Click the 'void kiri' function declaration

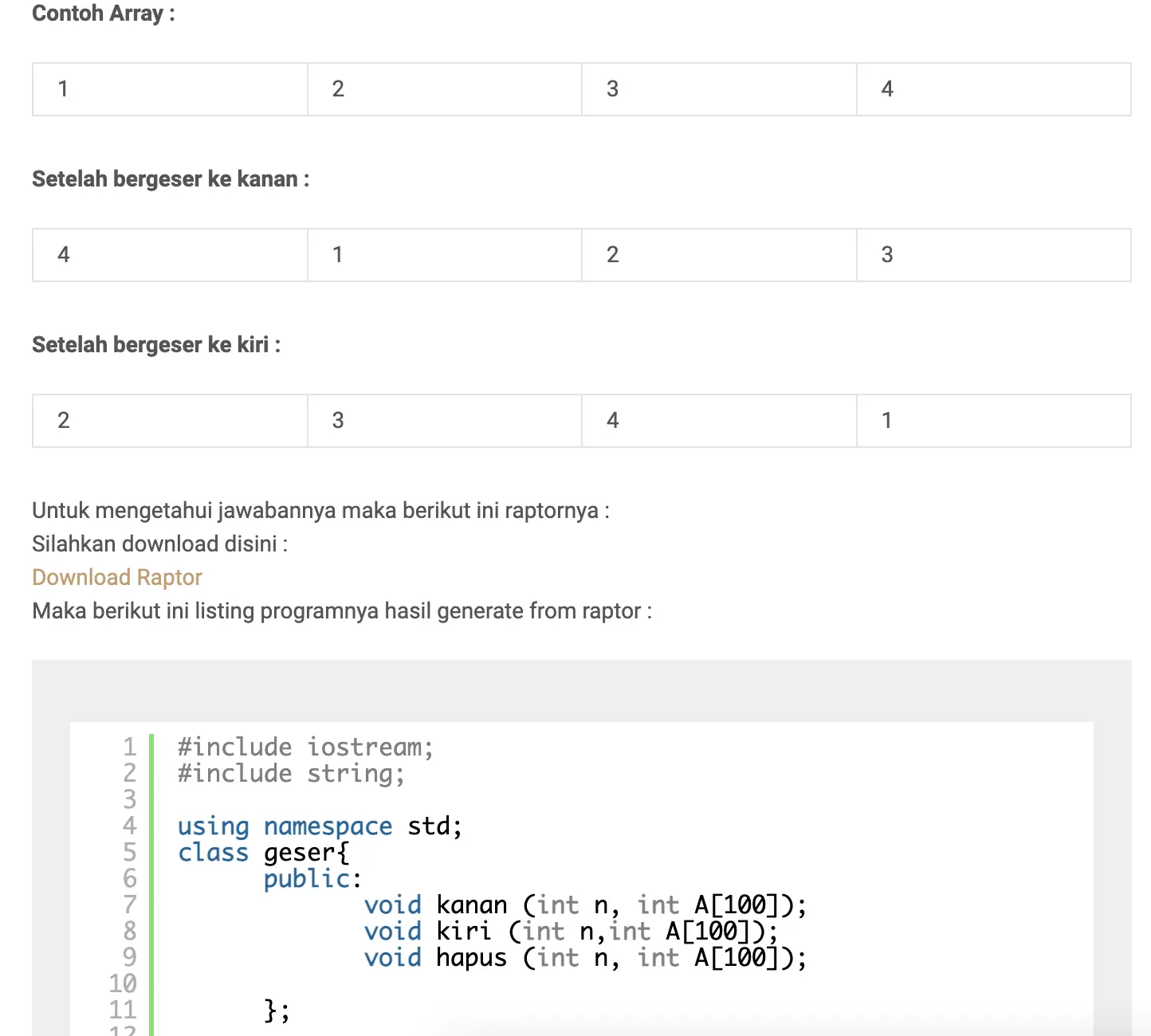pyautogui.click(x=571, y=932)
